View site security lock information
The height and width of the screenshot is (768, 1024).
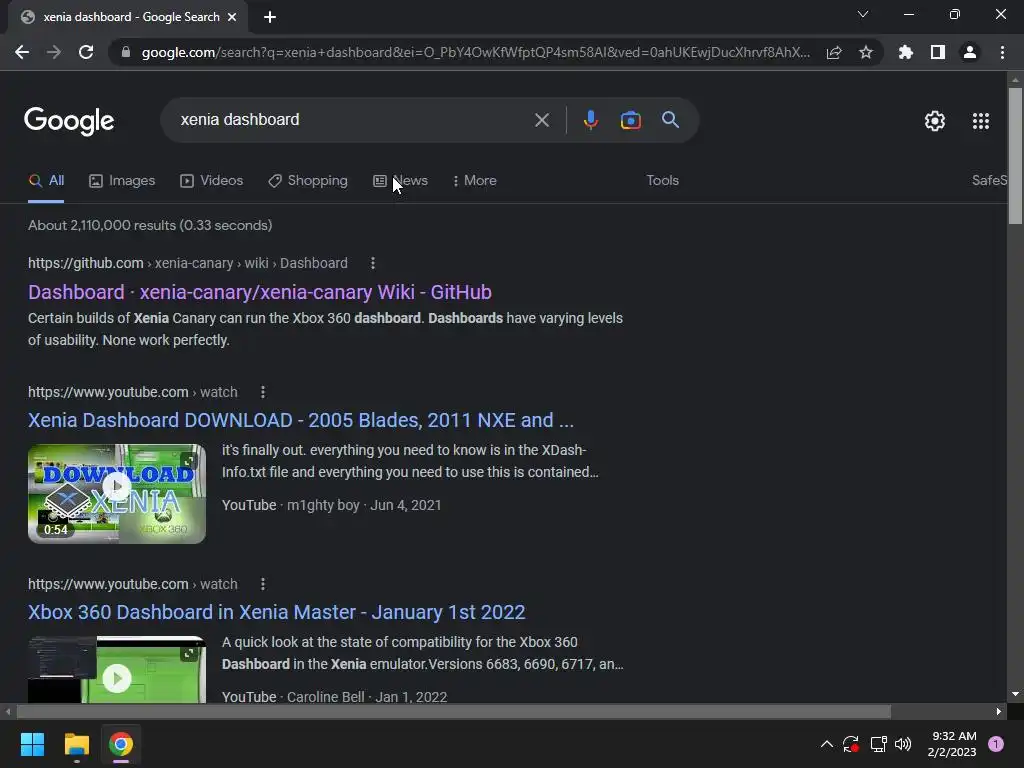126,52
